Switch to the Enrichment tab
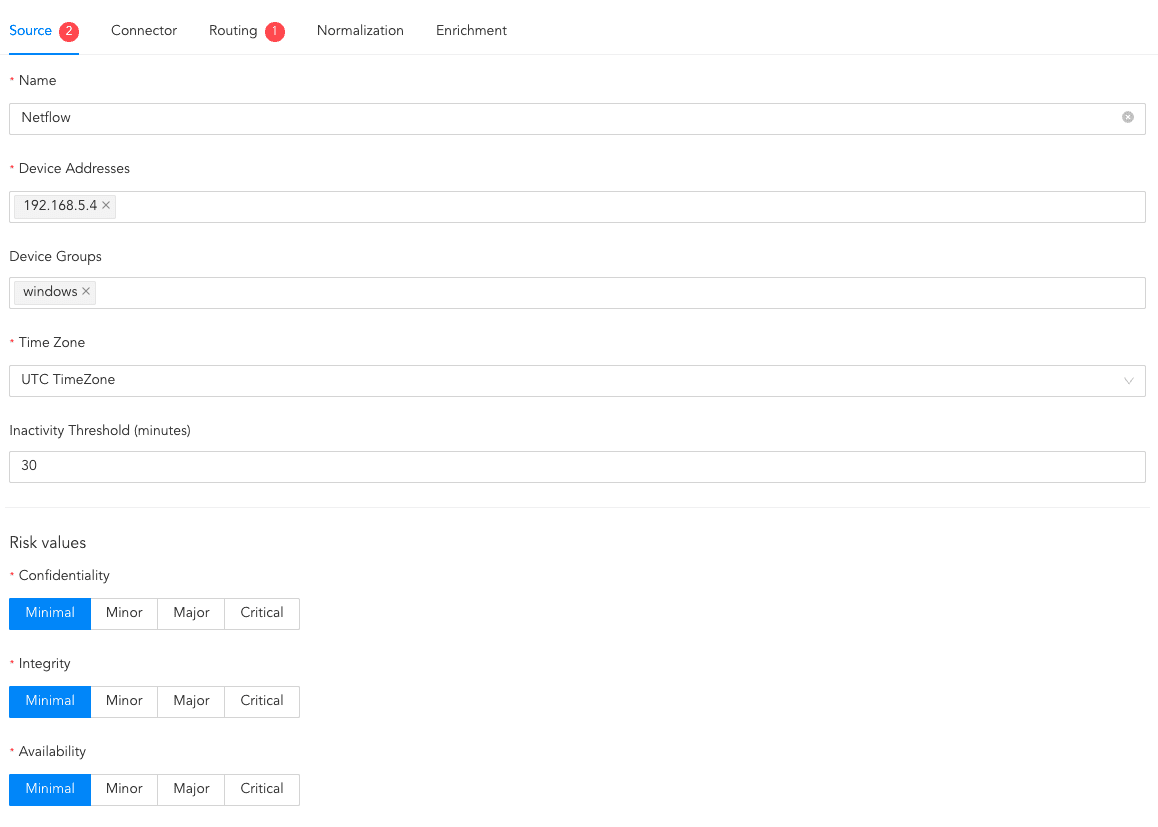 [471, 31]
